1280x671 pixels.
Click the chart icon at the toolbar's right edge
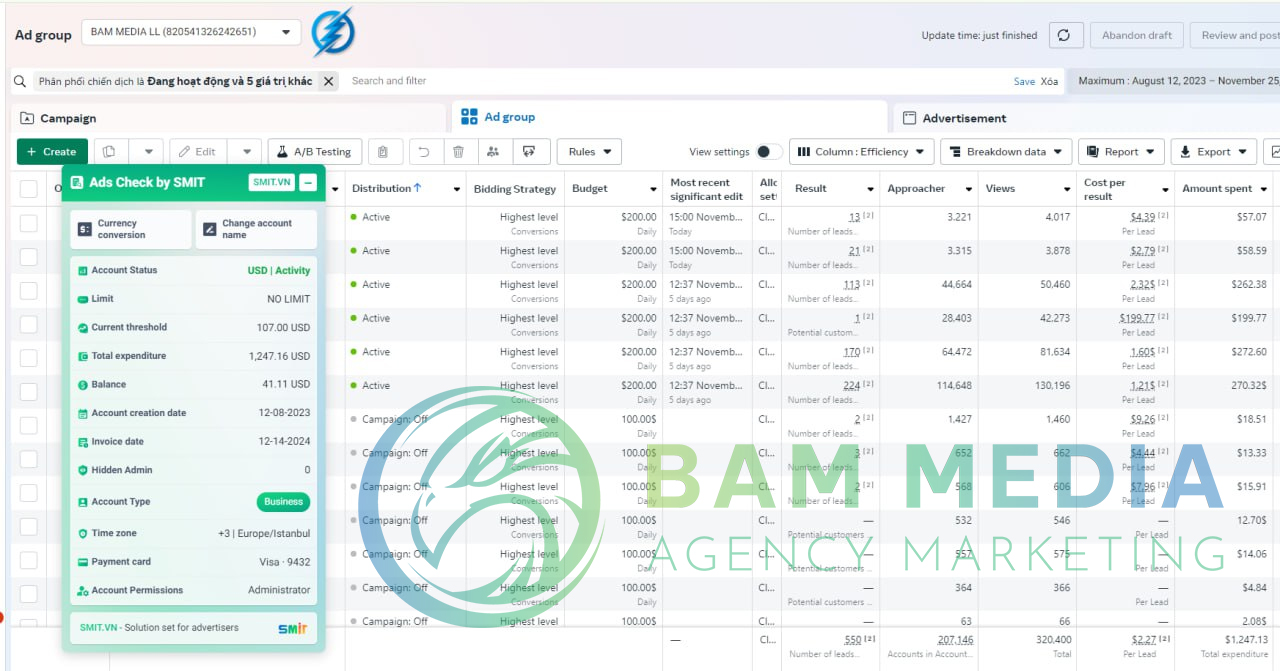1273,152
